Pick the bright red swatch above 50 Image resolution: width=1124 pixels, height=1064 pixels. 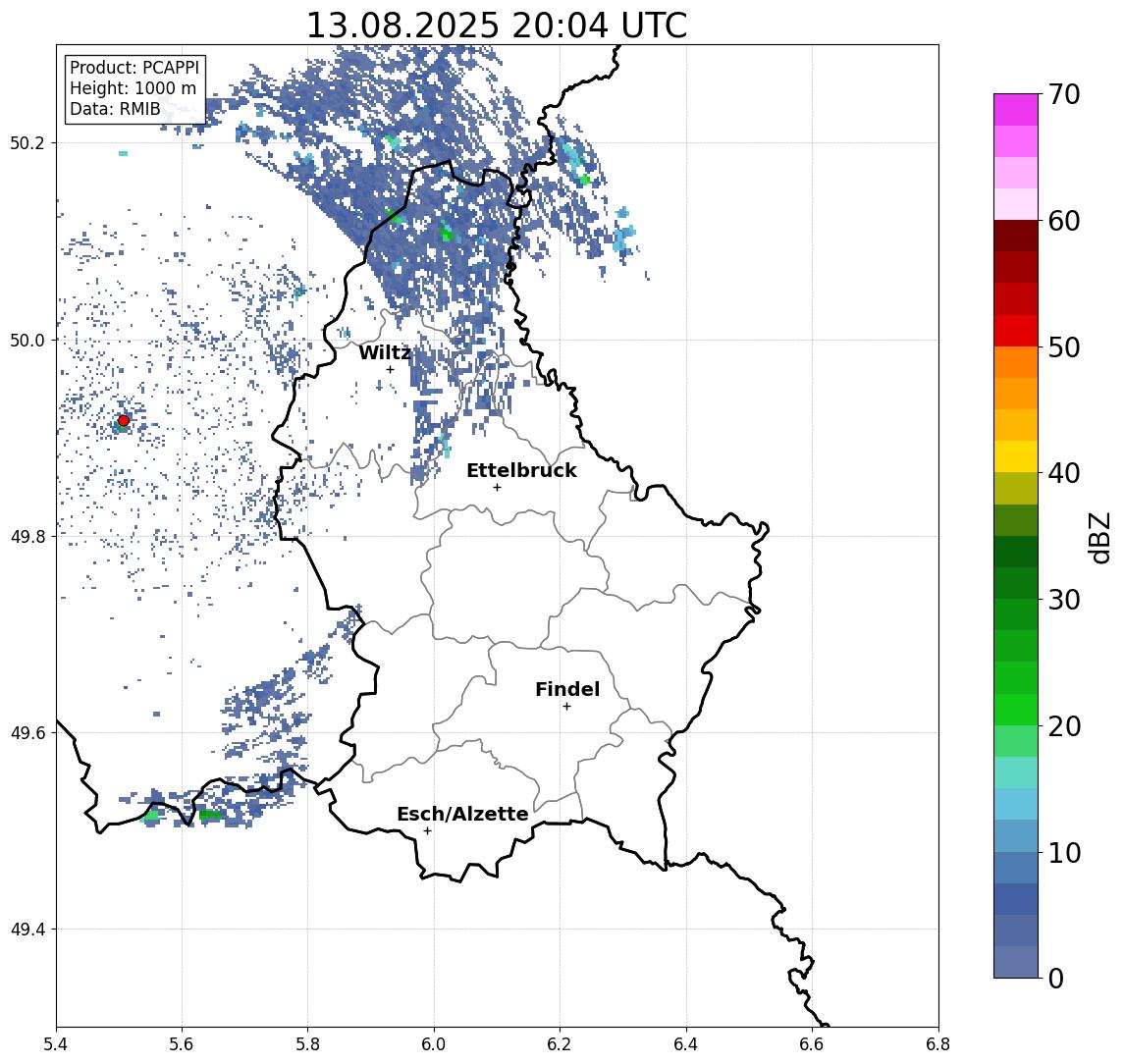pyautogui.click(x=1016, y=331)
